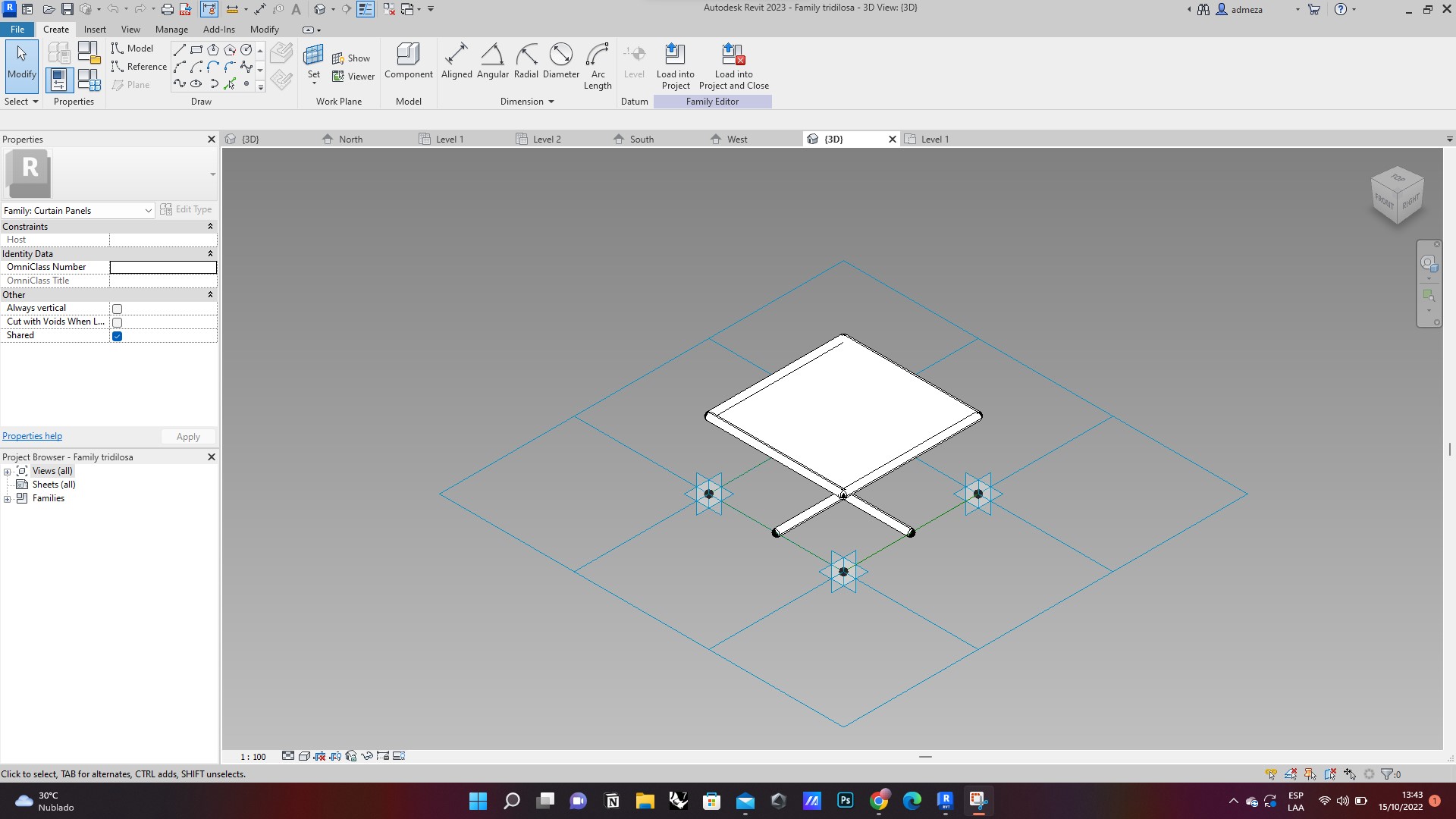Open the Properties help link
Screen dimensions: 1456x819
point(32,436)
